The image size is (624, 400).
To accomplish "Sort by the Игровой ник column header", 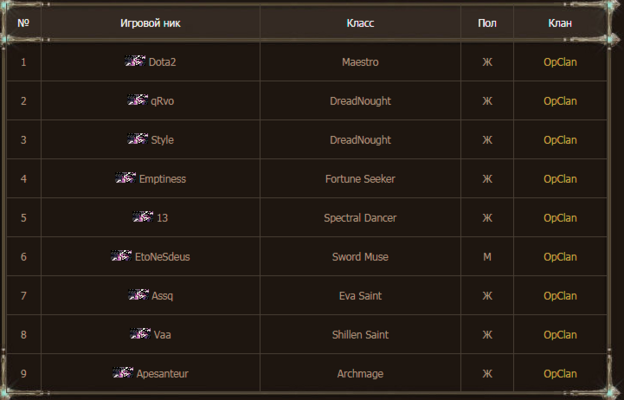I will (x=151, y=22).
